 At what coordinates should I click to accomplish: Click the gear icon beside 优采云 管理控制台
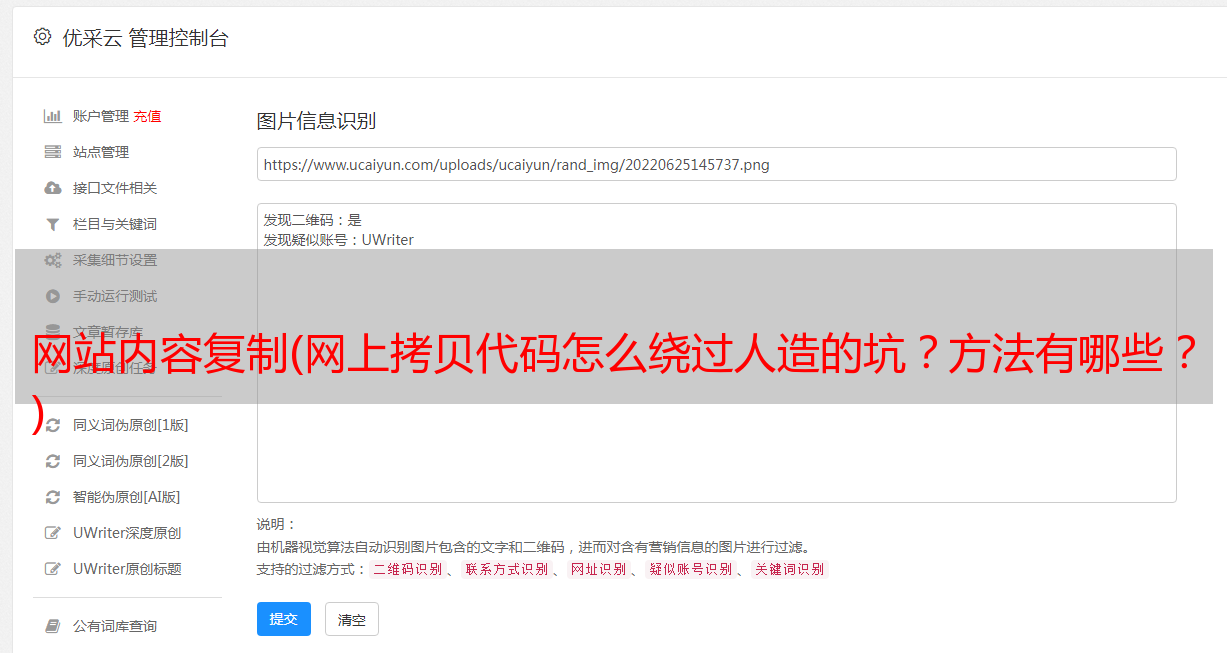click(42, 37)
